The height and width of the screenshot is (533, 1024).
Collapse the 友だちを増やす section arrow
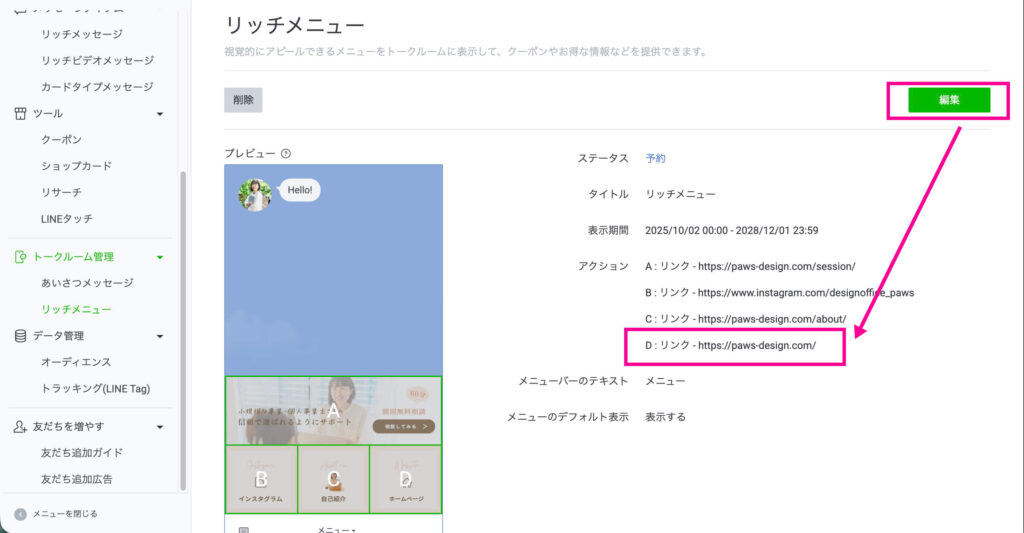tap(160, 427)
